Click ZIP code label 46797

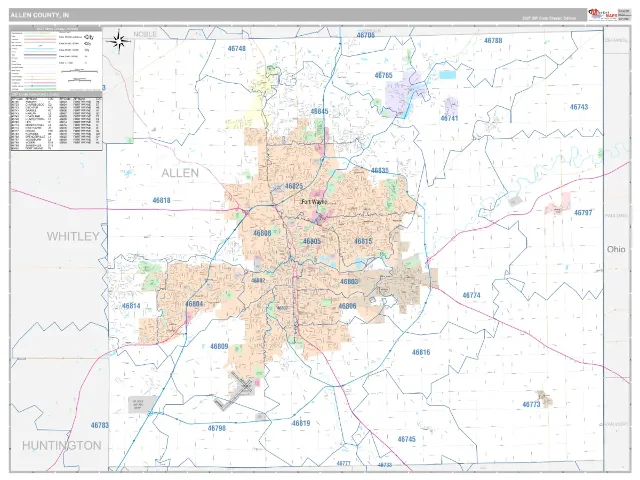click(x=583, y=213)
